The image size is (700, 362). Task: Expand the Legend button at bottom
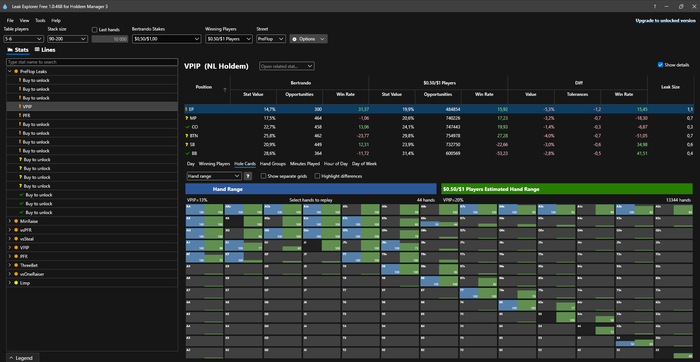(21, 358)
